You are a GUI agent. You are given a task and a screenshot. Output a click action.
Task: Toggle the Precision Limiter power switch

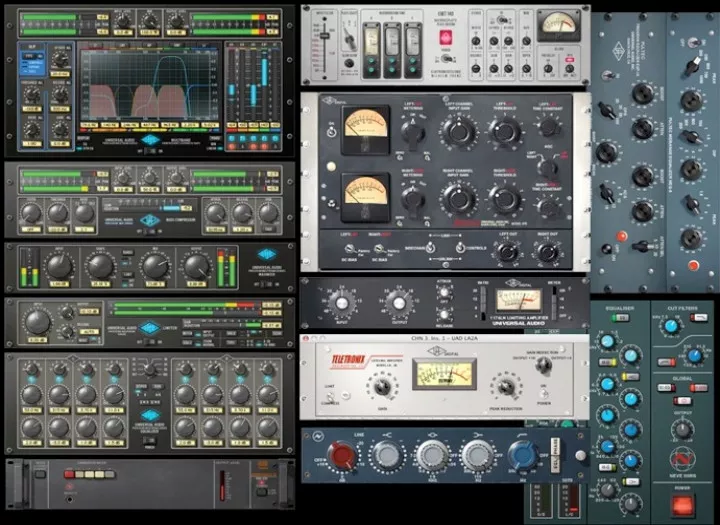click(149, 341)
